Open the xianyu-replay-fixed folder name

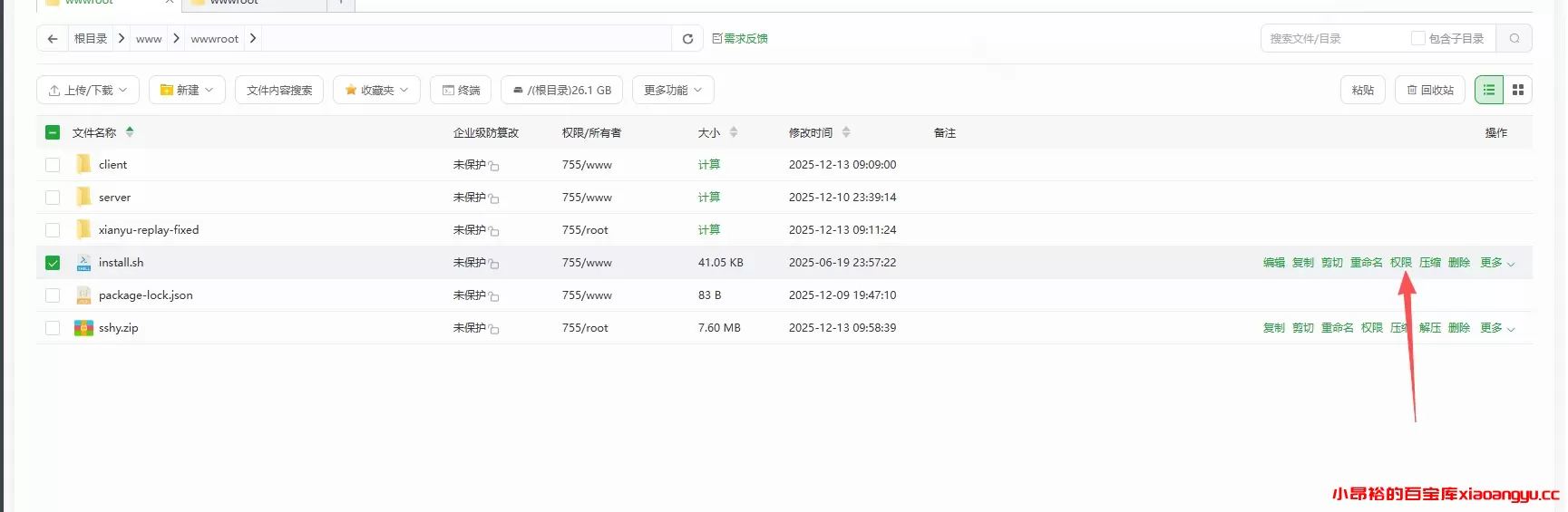(x=149, y=230)
